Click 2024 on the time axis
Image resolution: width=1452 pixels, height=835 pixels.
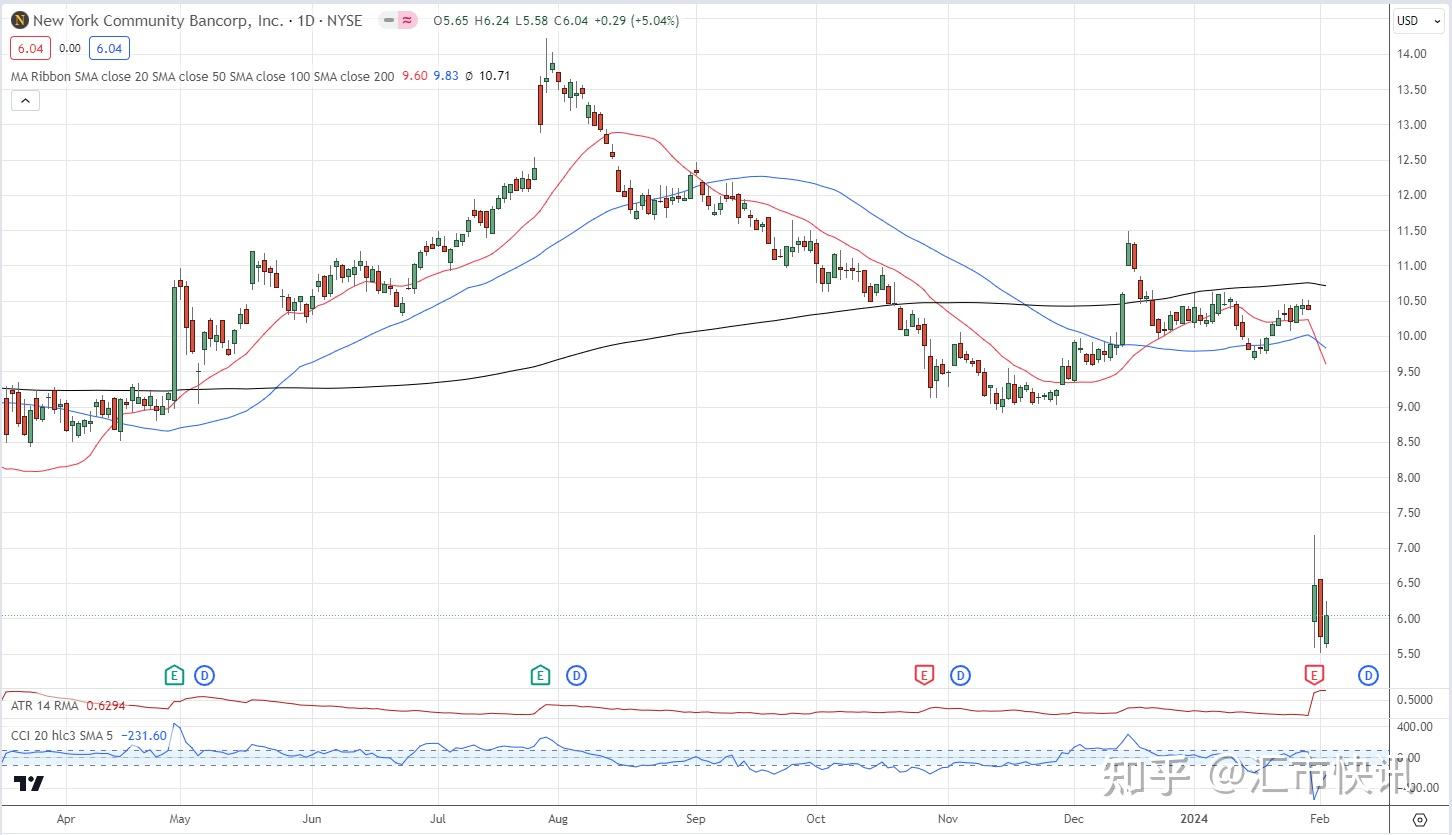point(1196,818)
